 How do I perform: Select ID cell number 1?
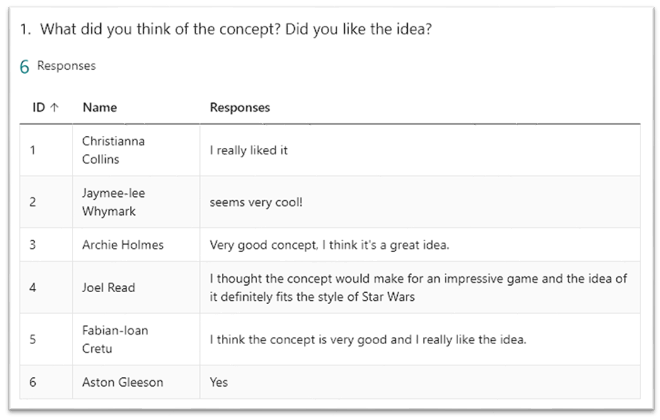[33, 150]
